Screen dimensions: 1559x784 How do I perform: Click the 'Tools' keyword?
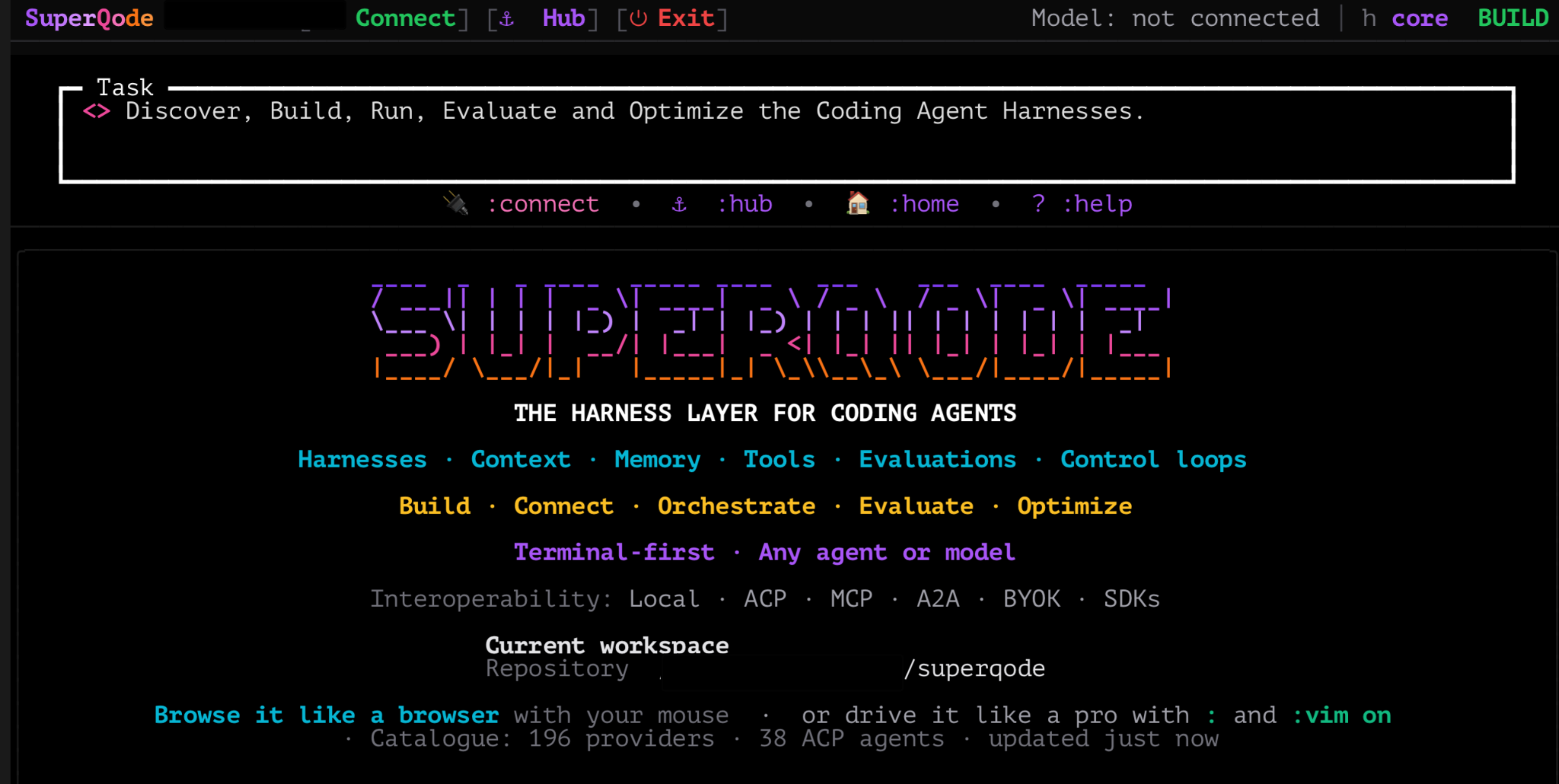(779, 460)
